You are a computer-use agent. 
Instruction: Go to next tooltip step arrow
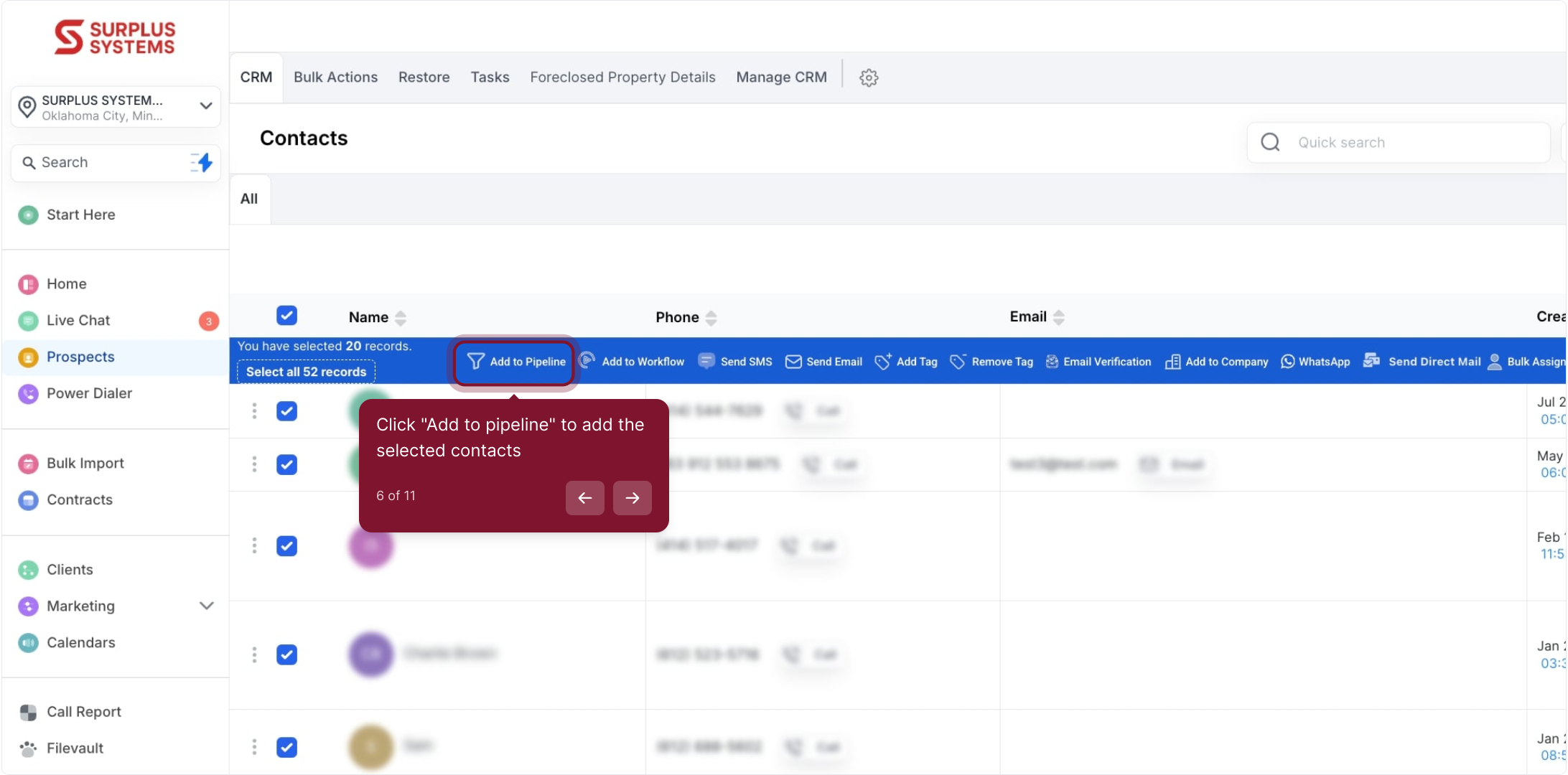point(632,498)
